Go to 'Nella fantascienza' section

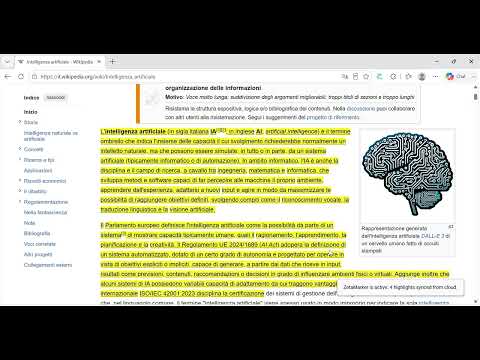click(45, 212)
